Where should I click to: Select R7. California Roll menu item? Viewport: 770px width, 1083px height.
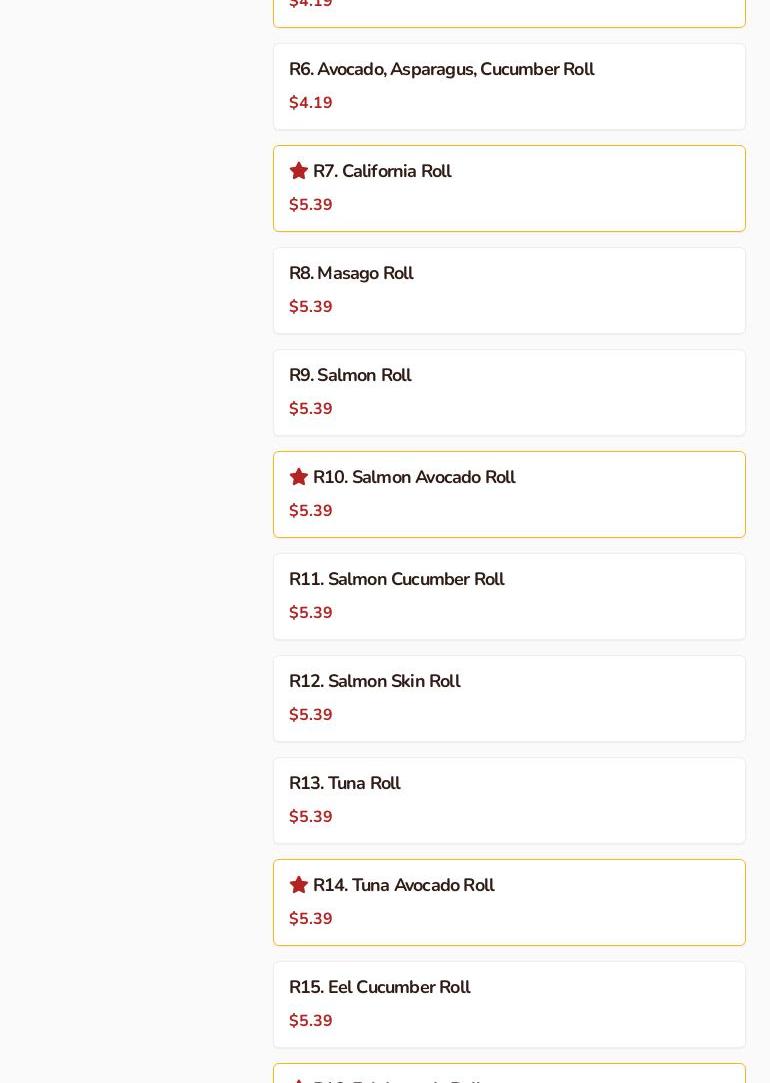coord(382,172)
